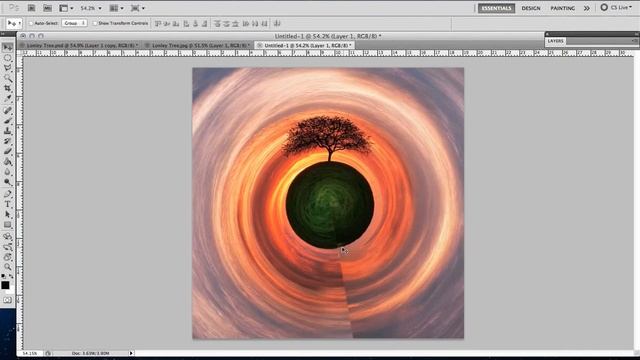Select the Pen tool
This screenshot has width=640, height=360.
click(7, 194)
